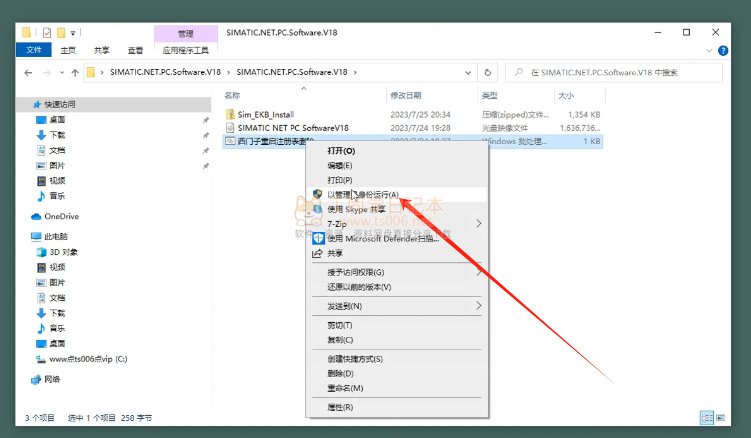
Task: Switch to the 主页 ribbon tab
Action: (x=68, y=50)
